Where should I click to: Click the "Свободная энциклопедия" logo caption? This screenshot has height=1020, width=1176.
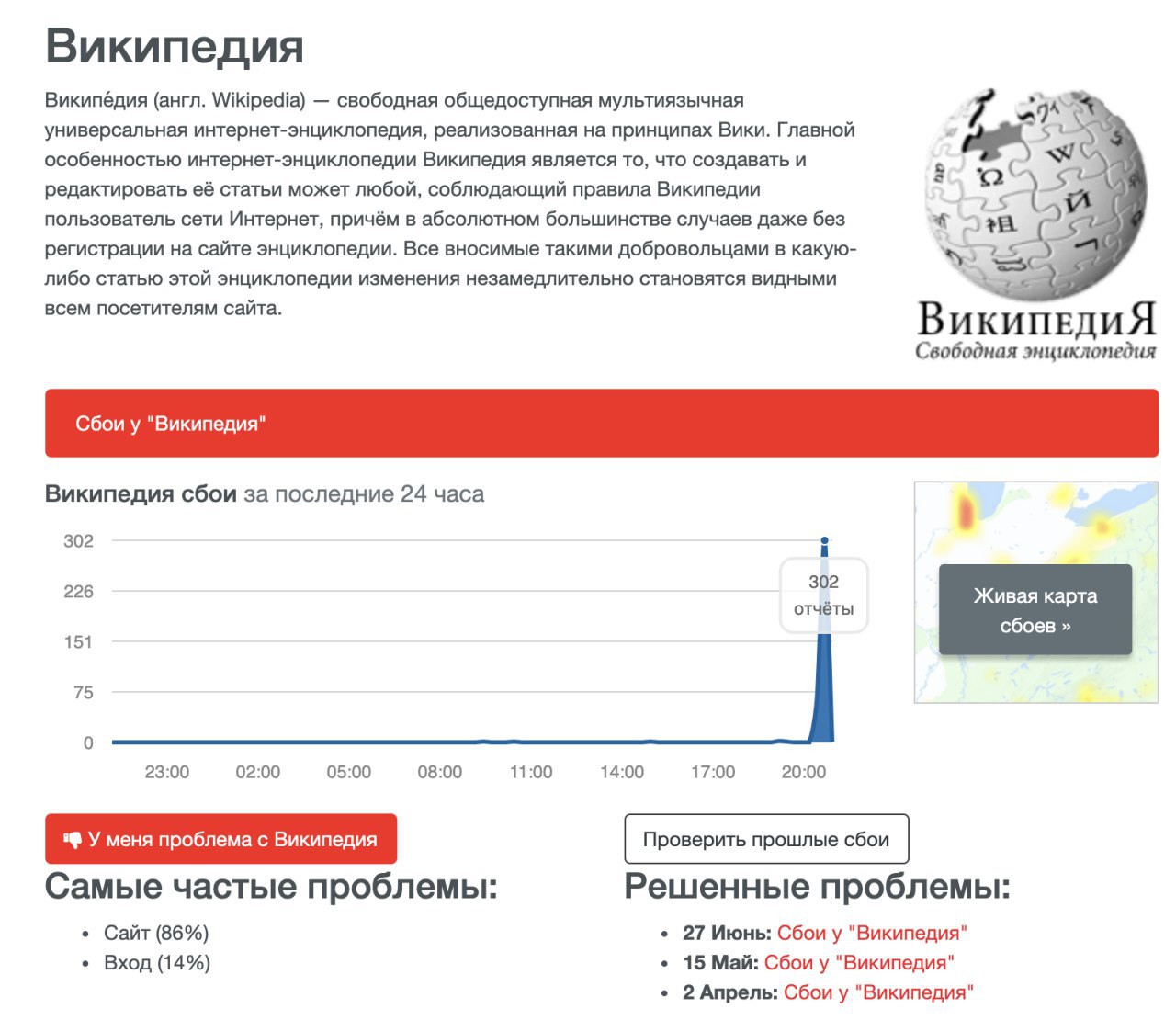click(1035, 351)
